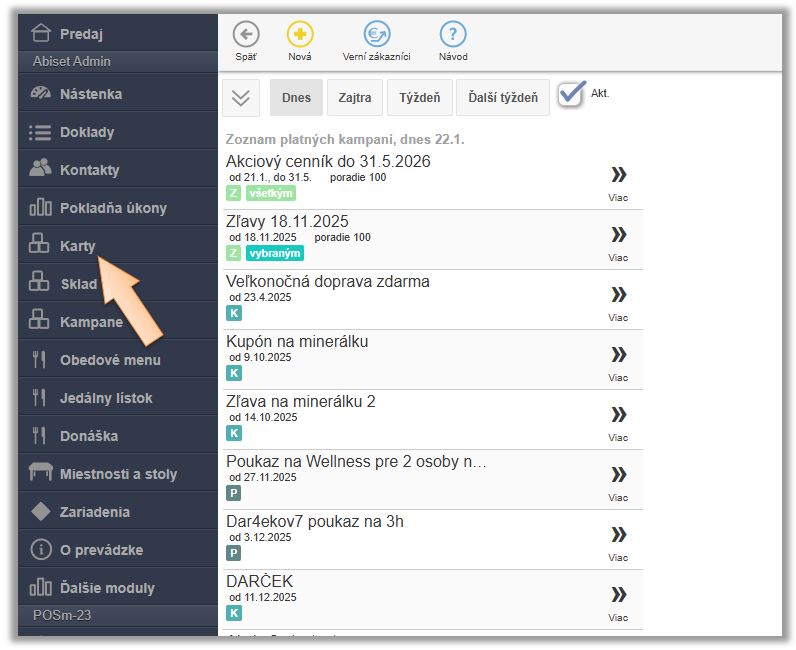Click the Nová plus icon

coord(300,35)
